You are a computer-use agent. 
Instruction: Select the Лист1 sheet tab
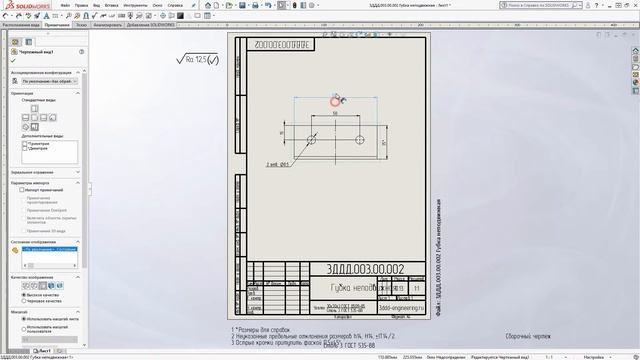[42, 351]
